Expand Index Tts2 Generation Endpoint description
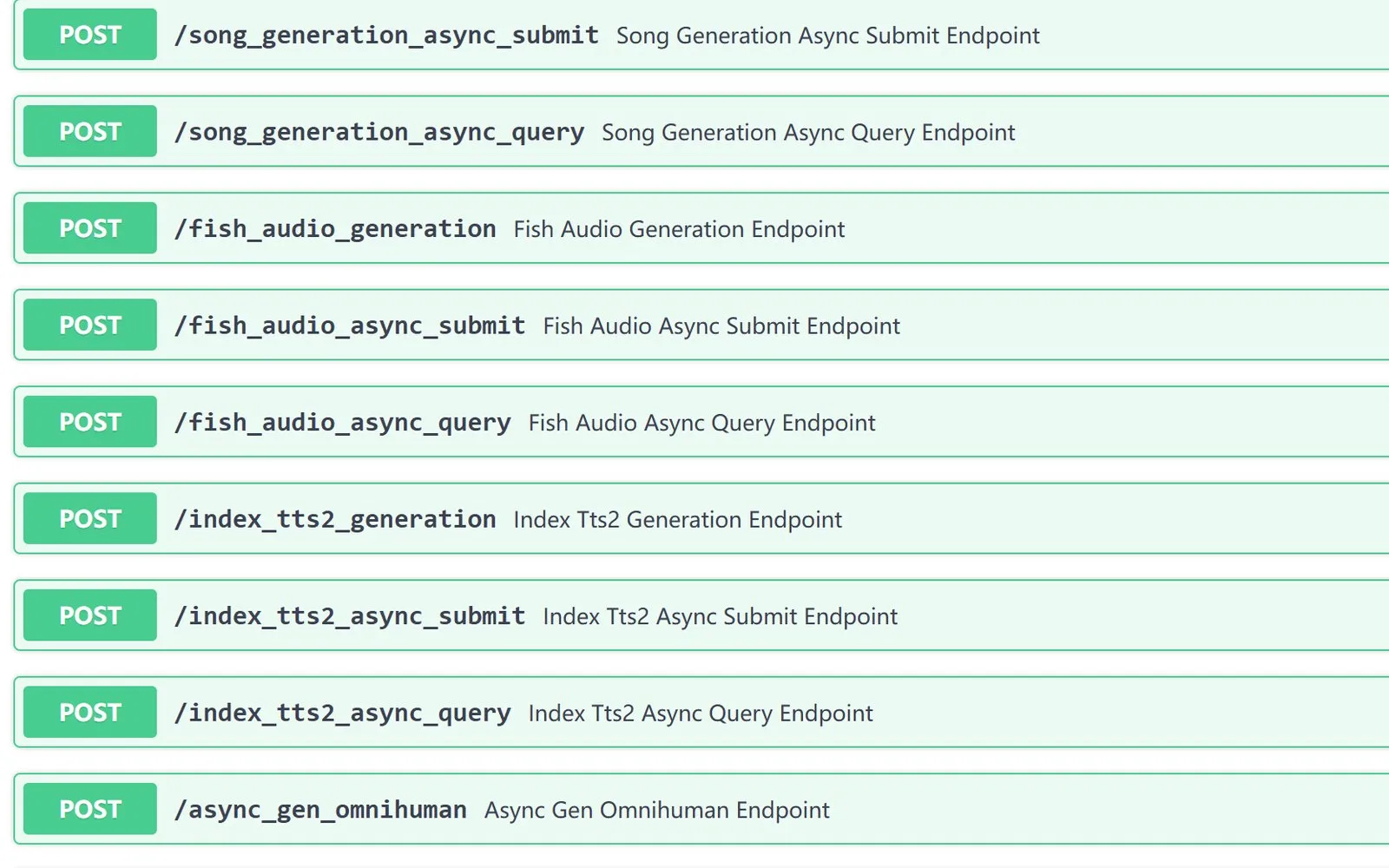 click(678, 519)
